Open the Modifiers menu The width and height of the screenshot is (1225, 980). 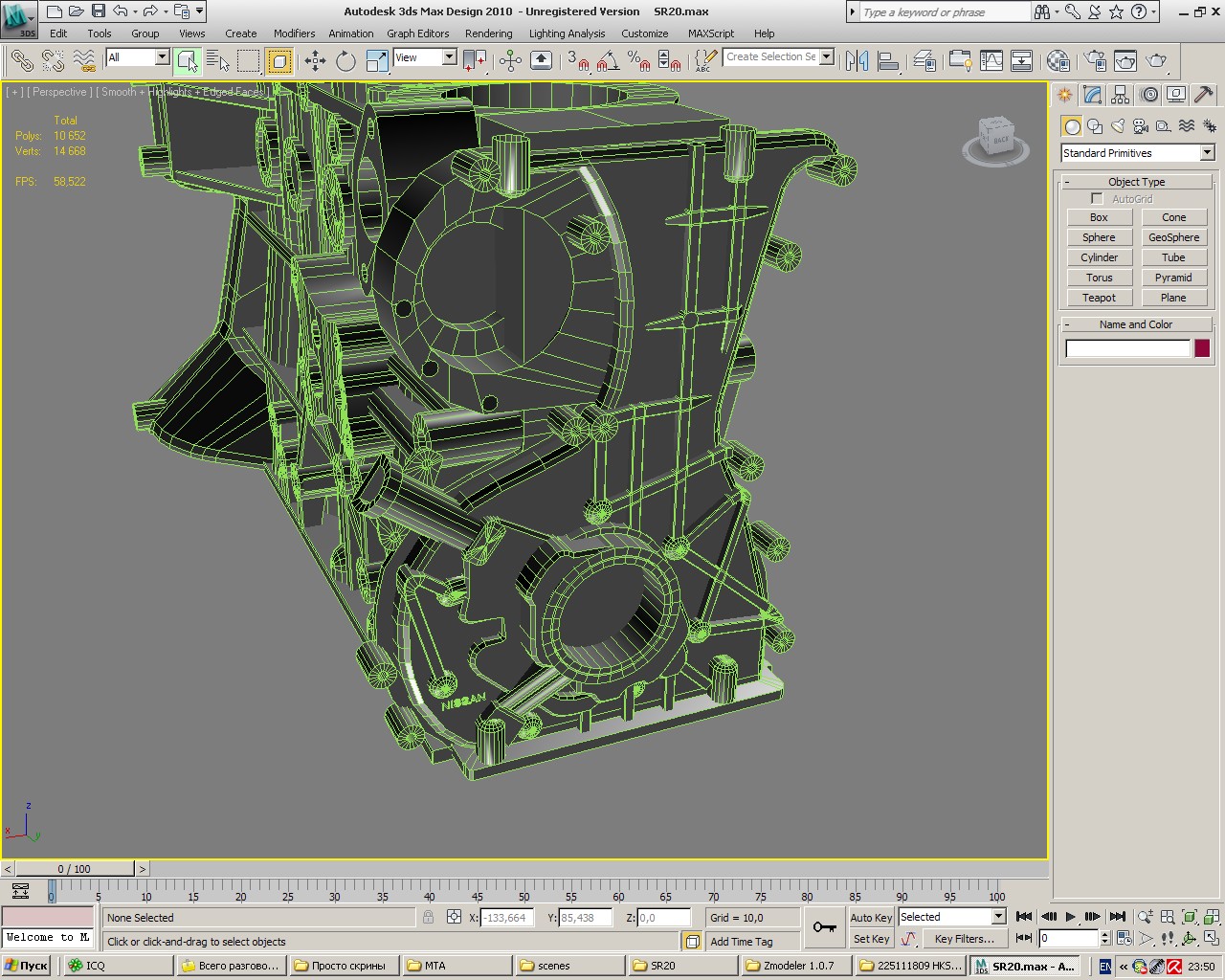pos(294,33)
